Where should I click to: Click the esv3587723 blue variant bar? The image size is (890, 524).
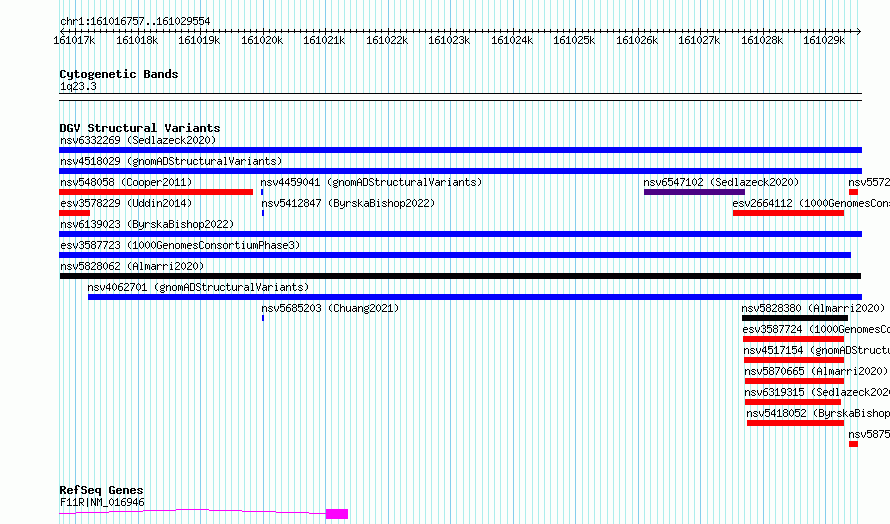click(x=455, y=255)
